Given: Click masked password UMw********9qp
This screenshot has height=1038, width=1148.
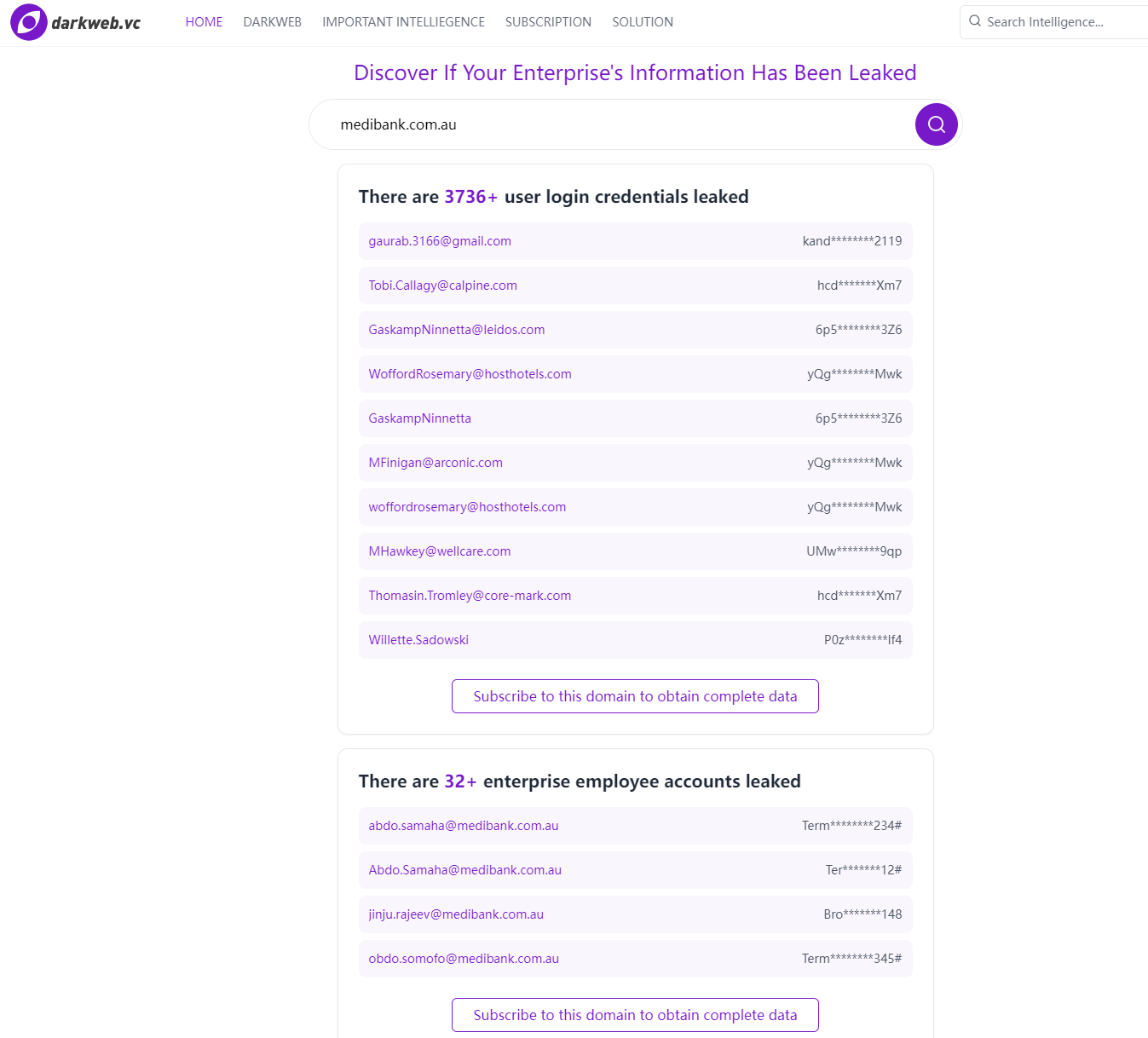Looking at the screenshot, I should (x=854, y=551).
